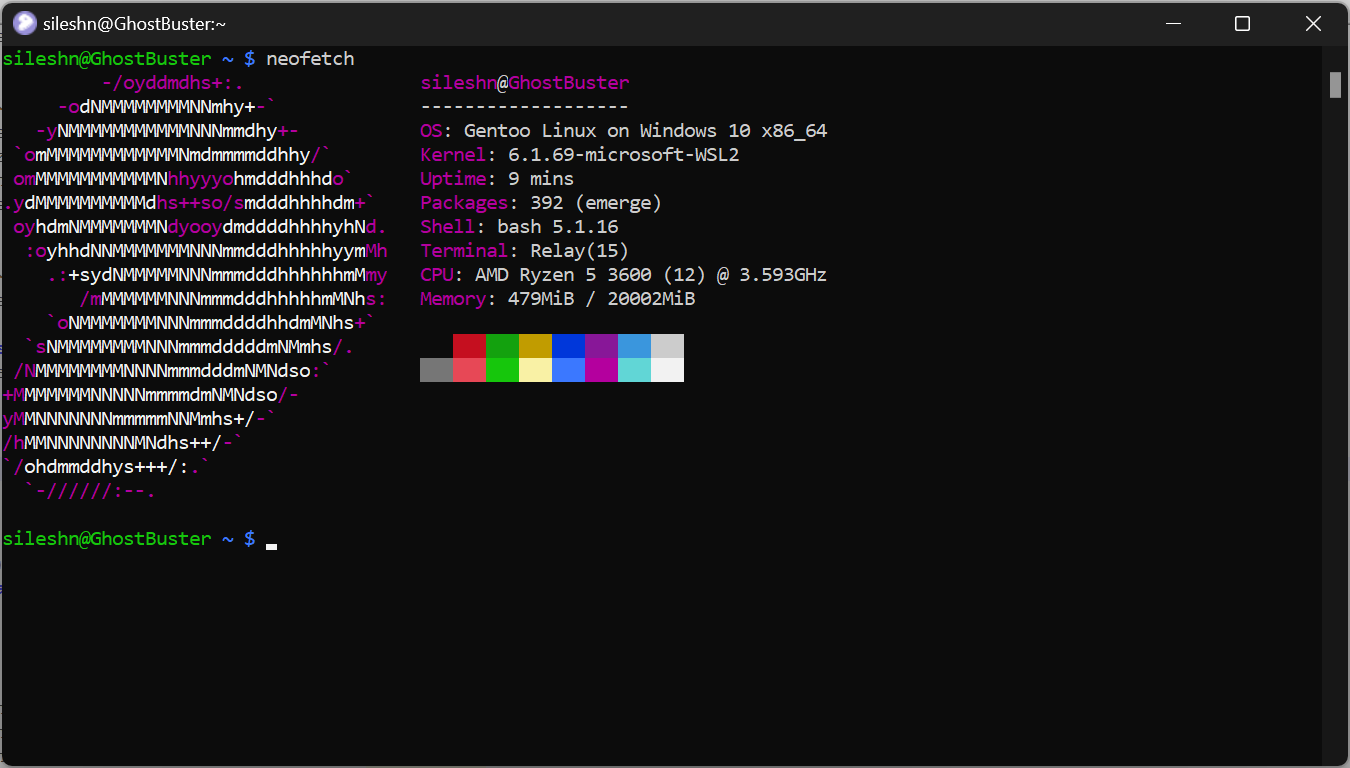Click the Terminal Relay(15) line
This screenshot has width=1350, height=768.
pyautogui.click(x=525, y=251)
